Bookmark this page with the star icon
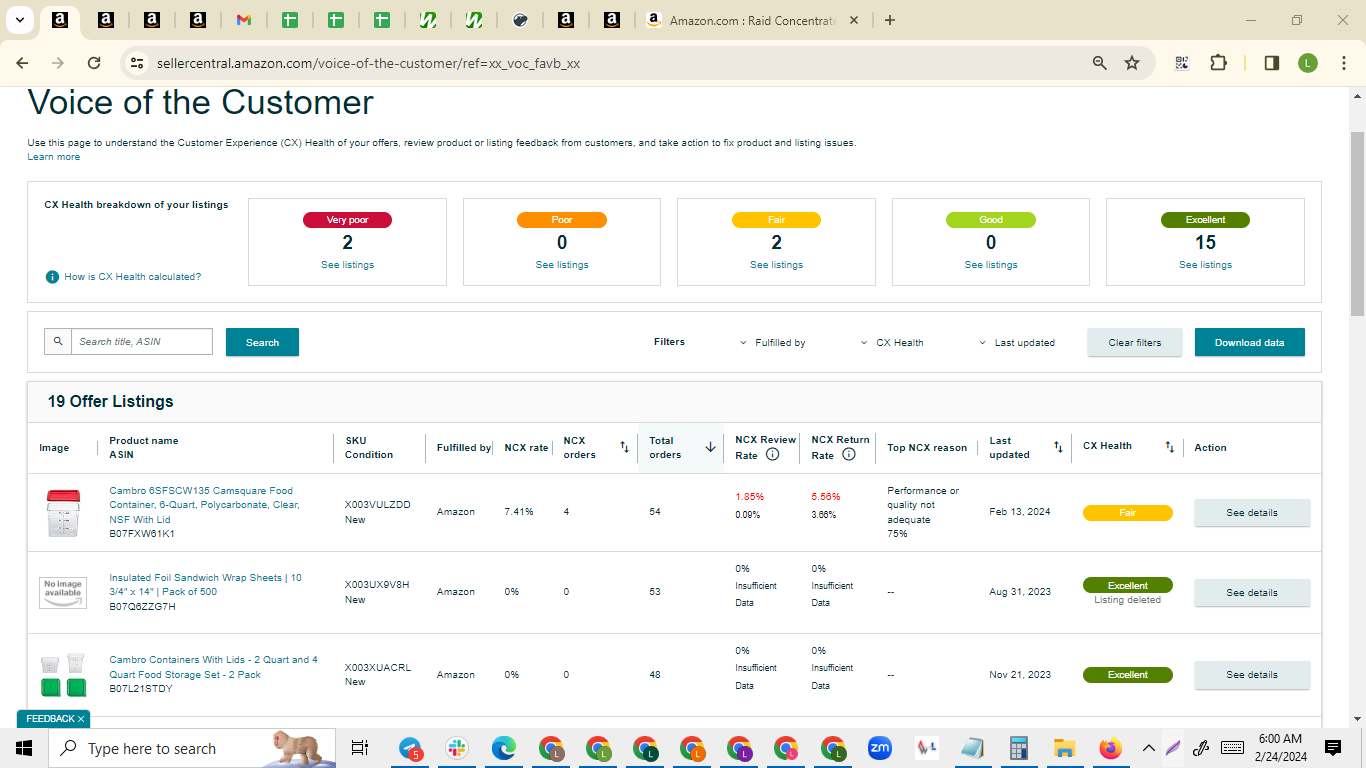 tap(1132, 63)
